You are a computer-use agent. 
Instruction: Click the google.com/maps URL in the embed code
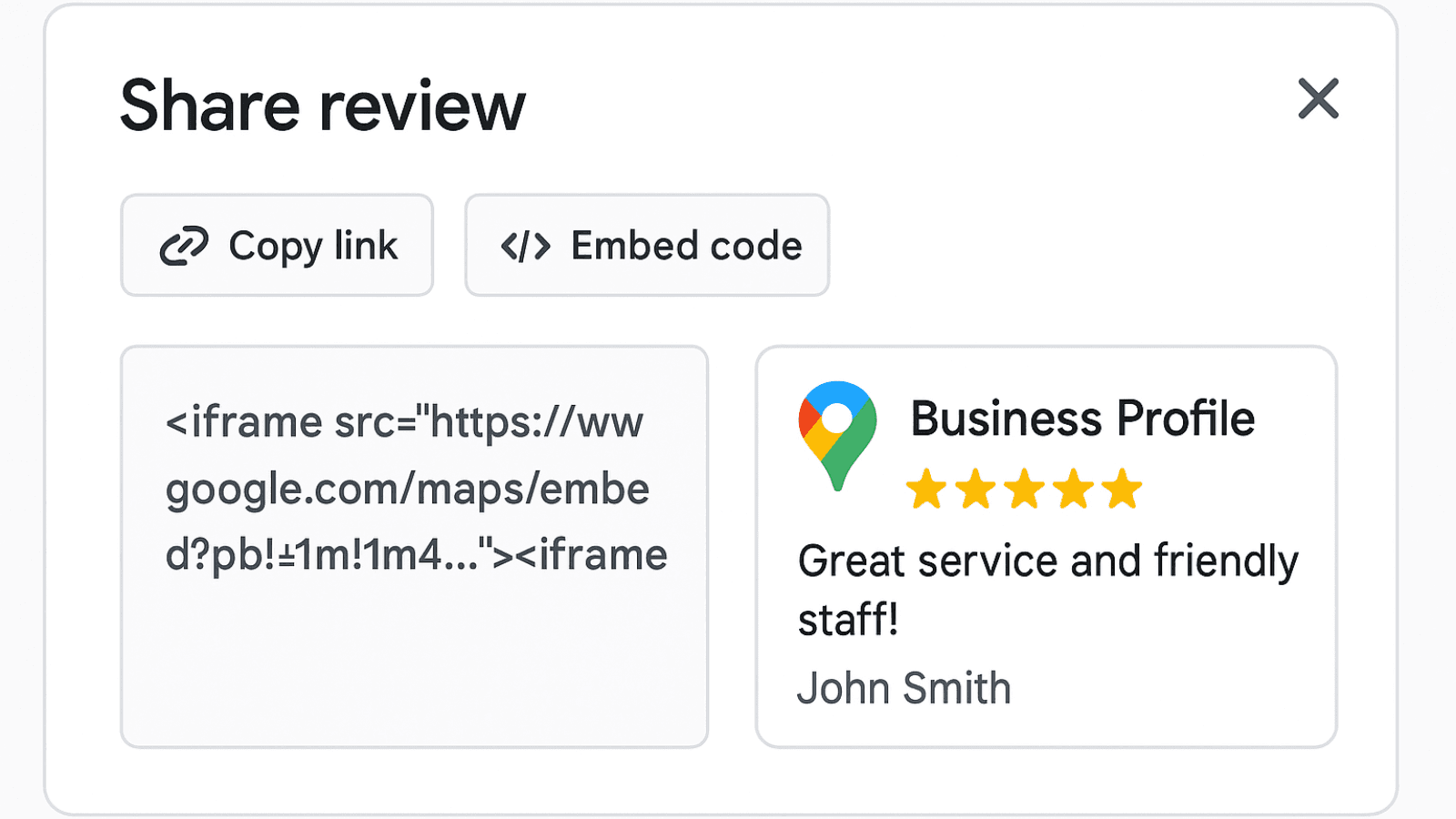(x=407, y=489)
